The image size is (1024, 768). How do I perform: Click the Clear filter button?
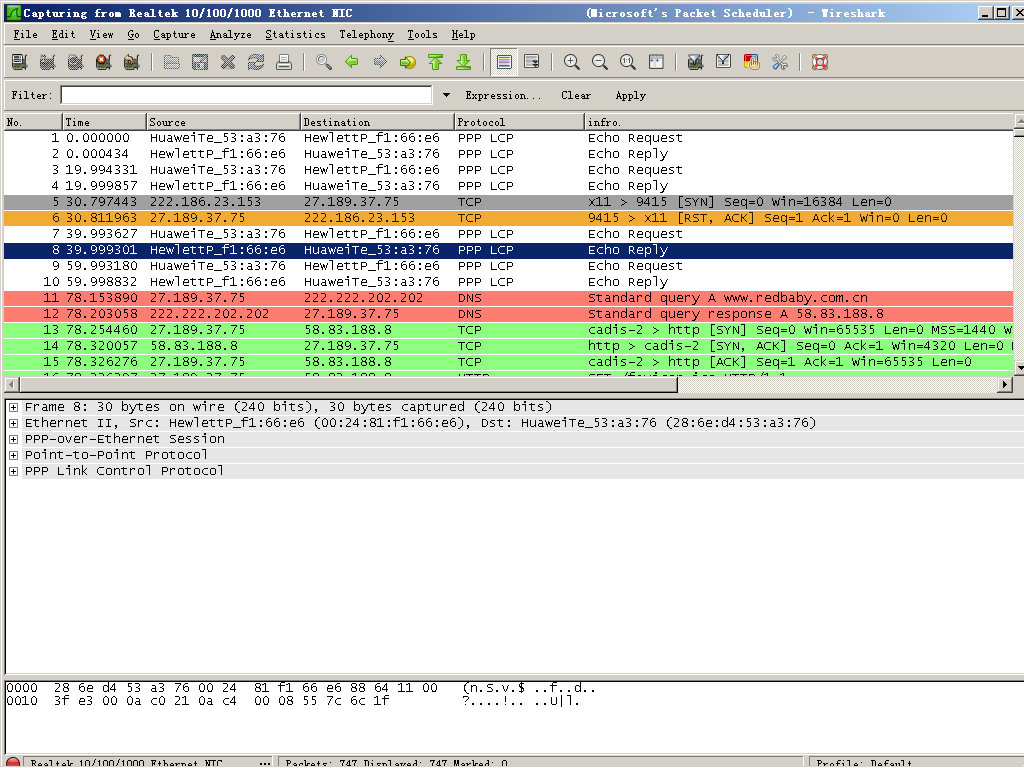[x=576, y=95]
